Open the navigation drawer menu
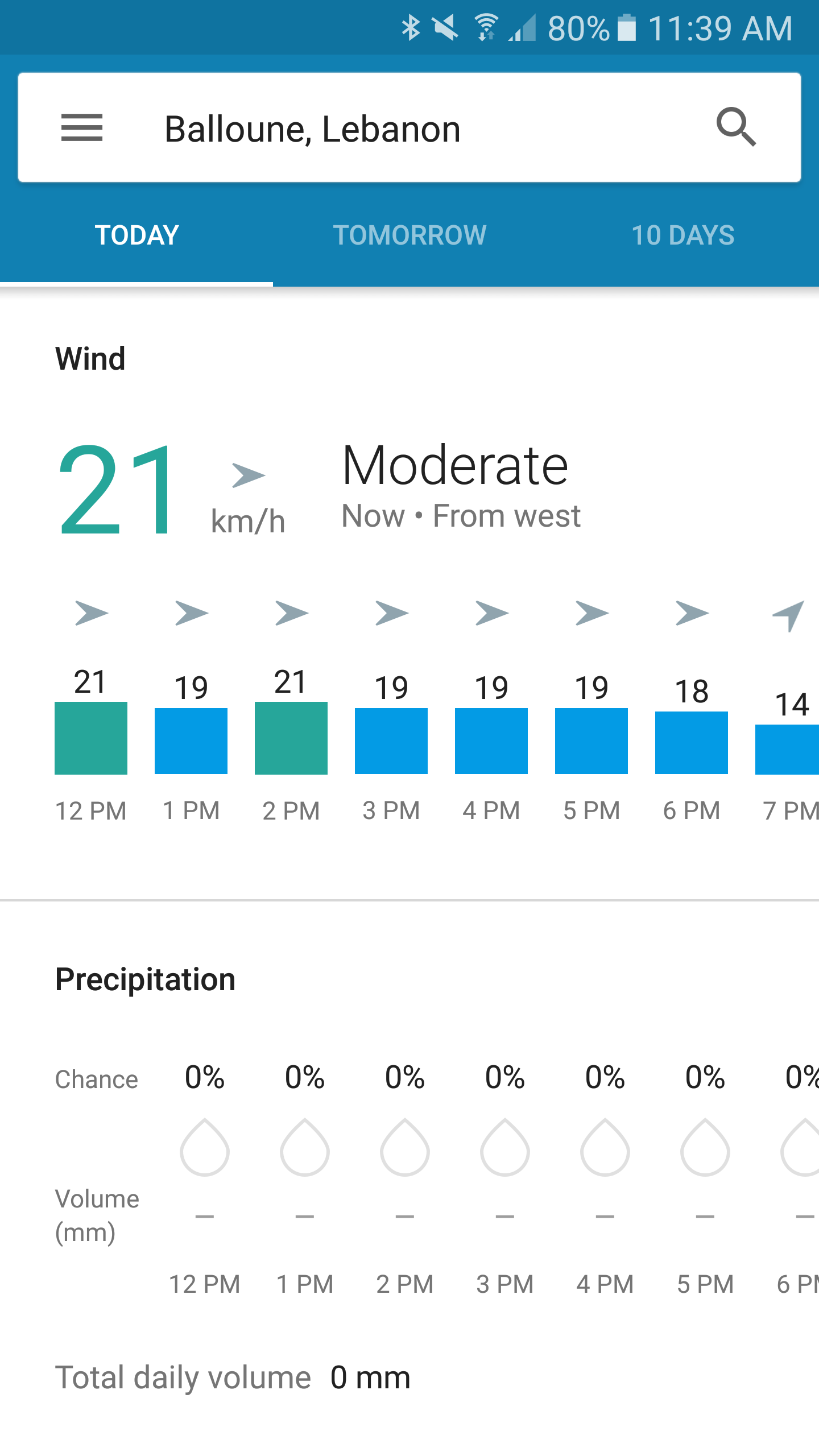 (82, 128)
